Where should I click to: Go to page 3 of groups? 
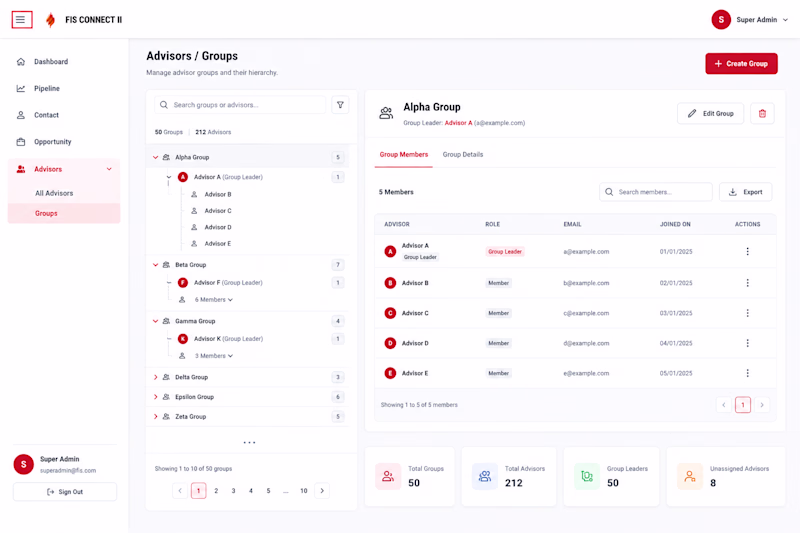pos(233,491)
